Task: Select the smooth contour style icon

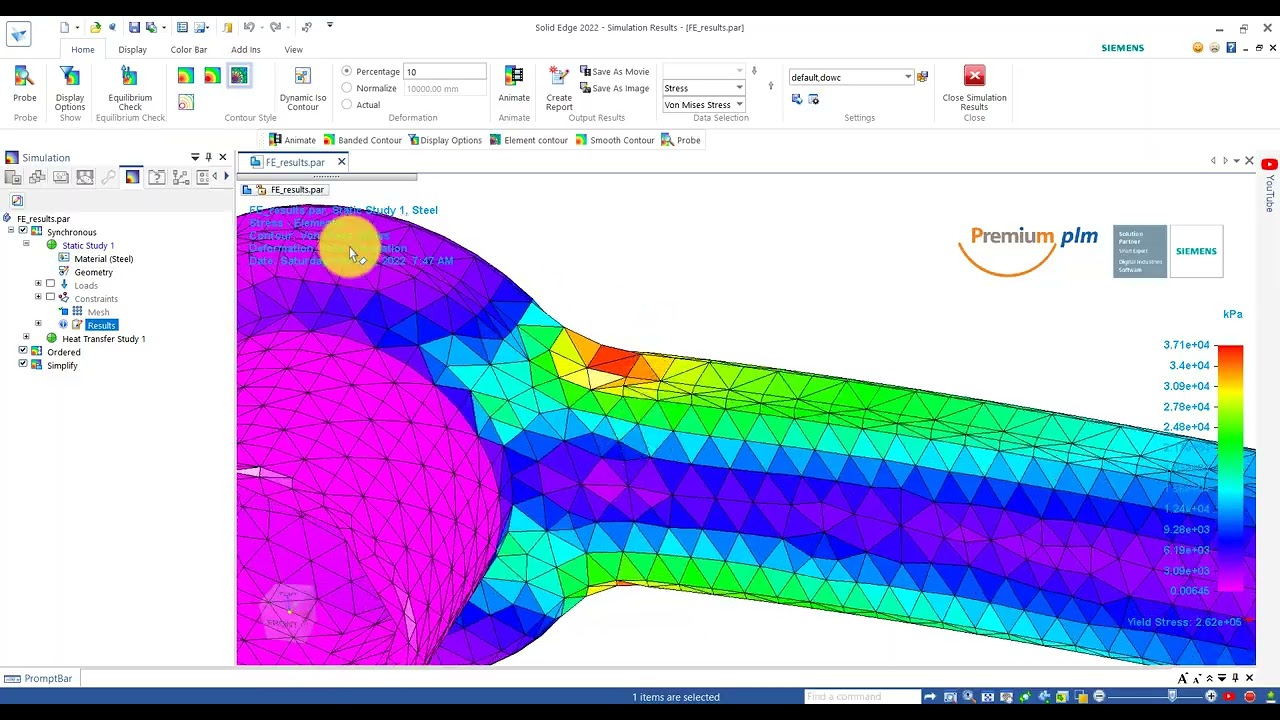Action: tap(185, 76)
